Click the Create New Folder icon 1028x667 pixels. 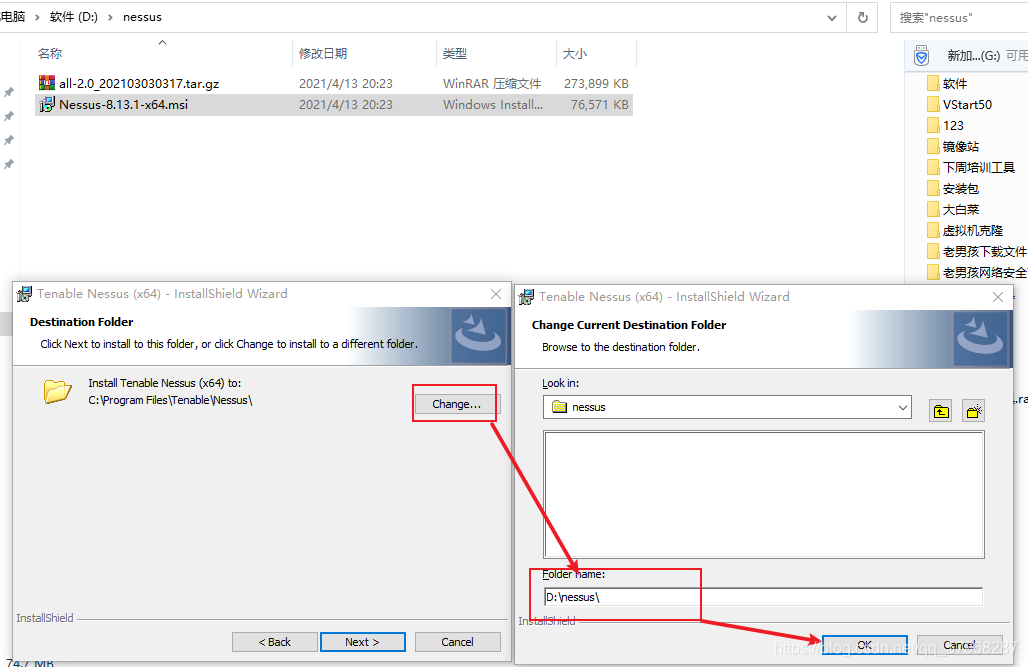tap(974, 411)
